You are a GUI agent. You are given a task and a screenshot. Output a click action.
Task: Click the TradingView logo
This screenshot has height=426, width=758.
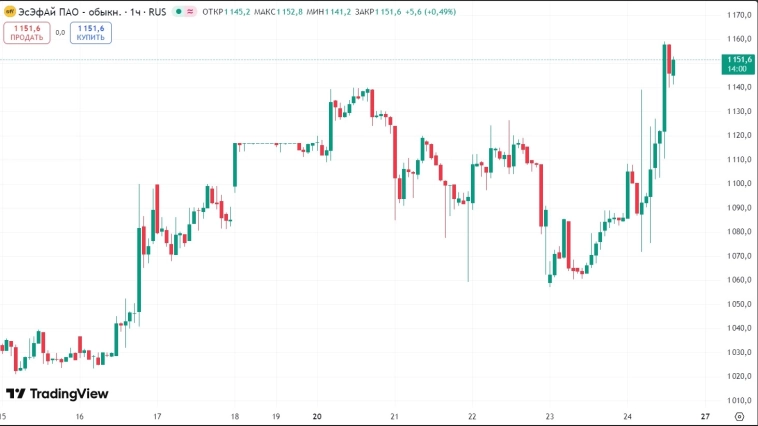[x=57, y=394]
